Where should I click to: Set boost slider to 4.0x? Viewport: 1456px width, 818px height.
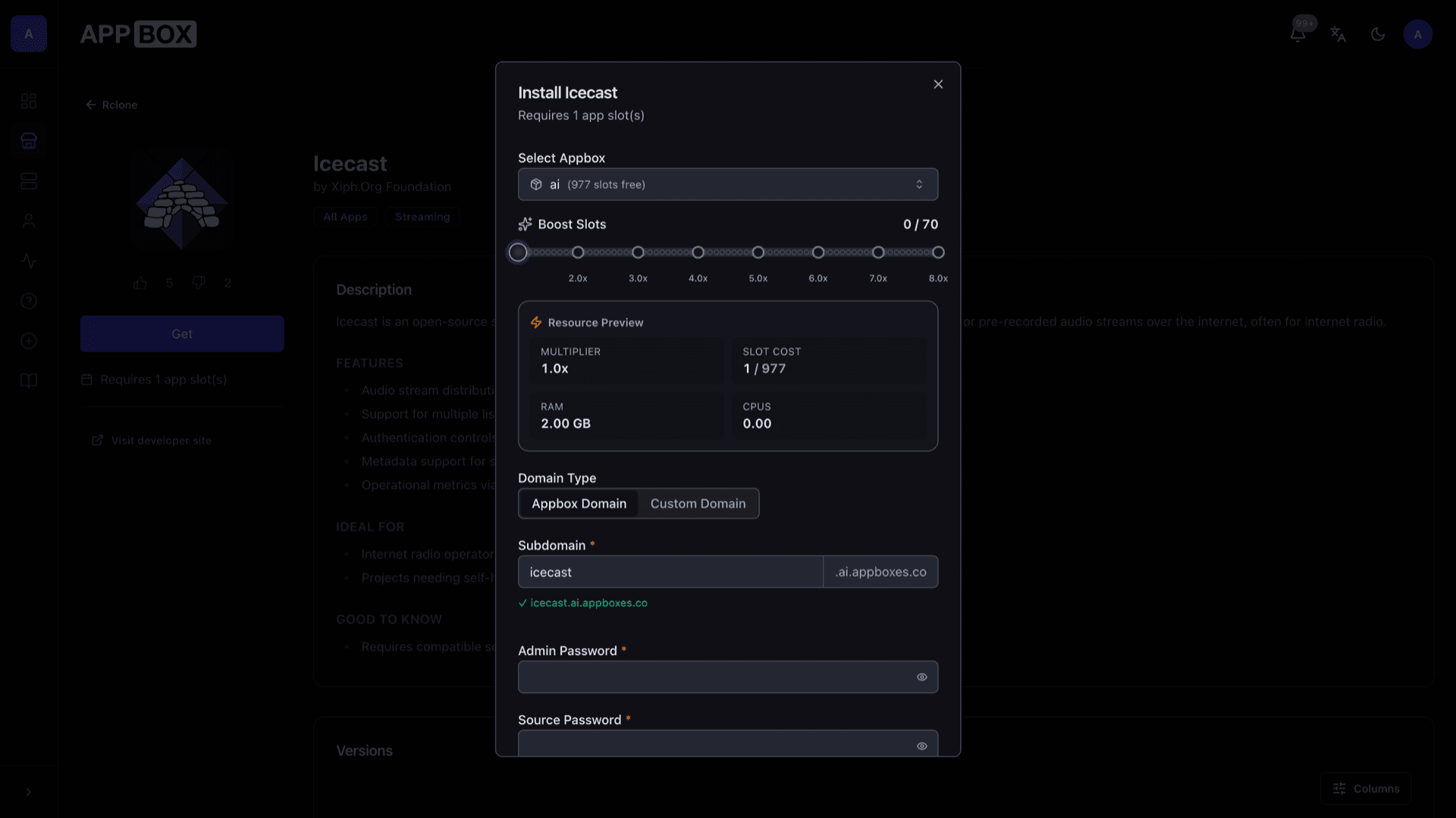pyautogui.click(x=698, y=252)
